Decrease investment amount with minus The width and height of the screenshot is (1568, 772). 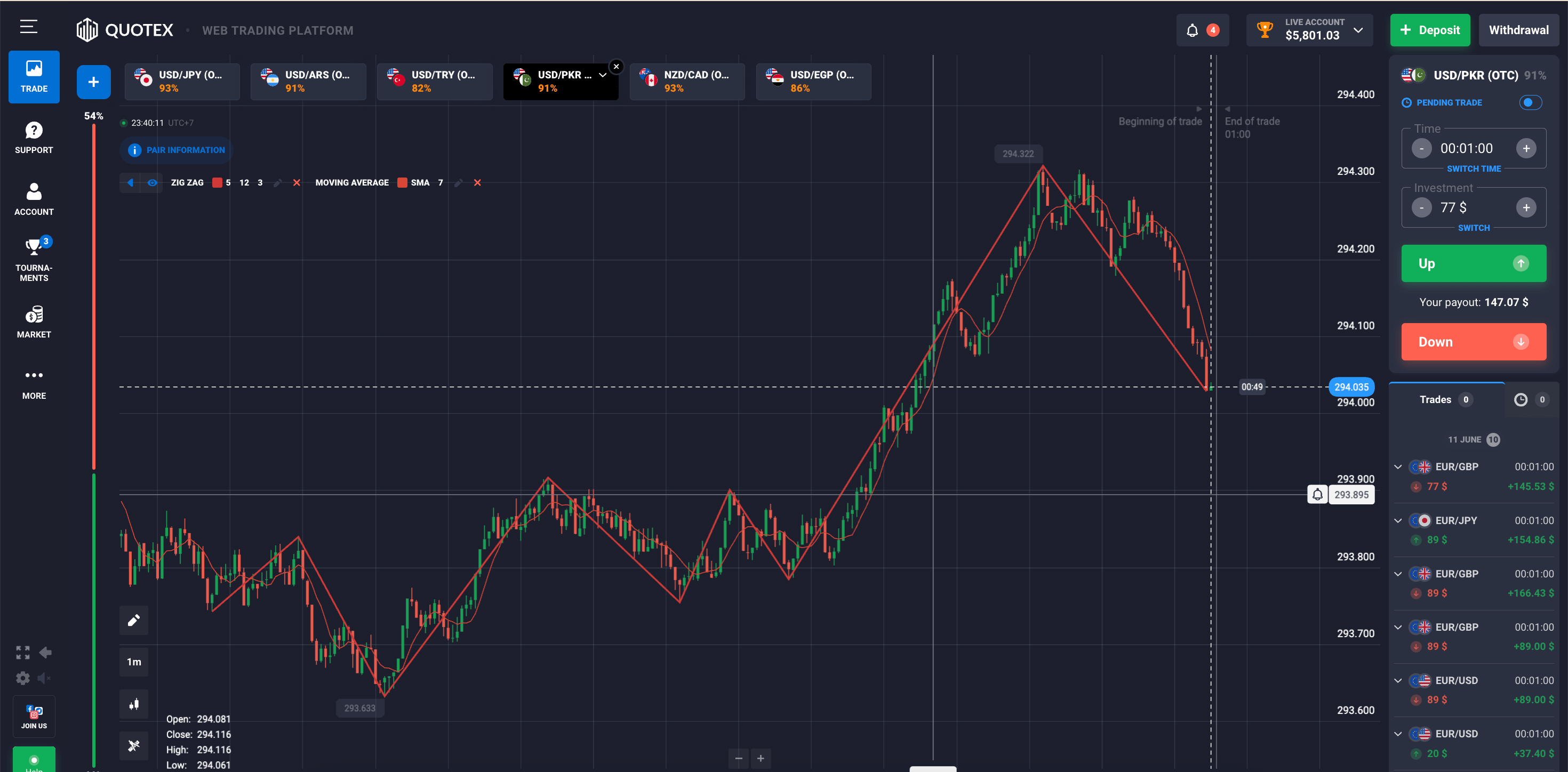[1421, 207]
